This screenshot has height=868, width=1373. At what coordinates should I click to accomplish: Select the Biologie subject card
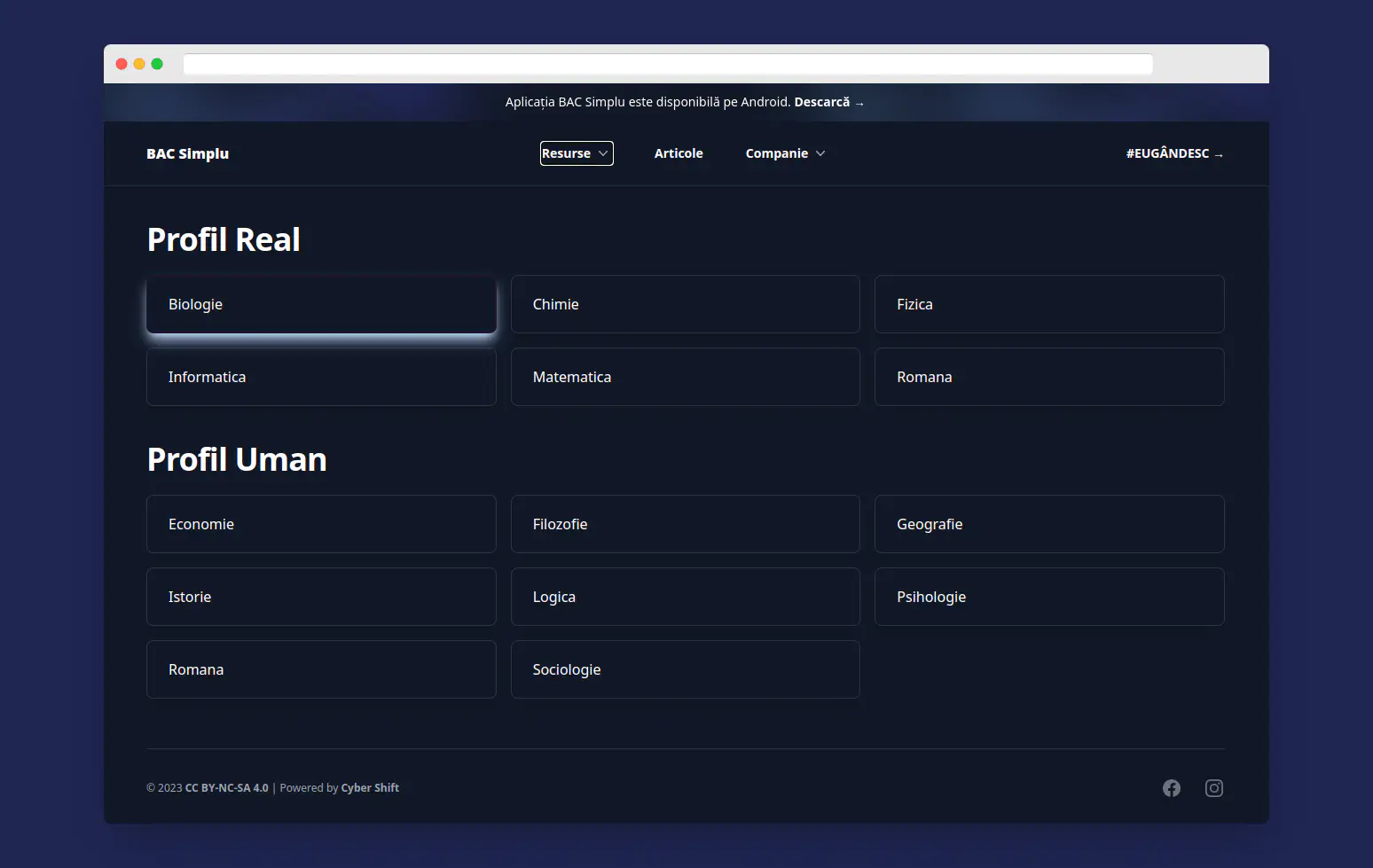321,304
